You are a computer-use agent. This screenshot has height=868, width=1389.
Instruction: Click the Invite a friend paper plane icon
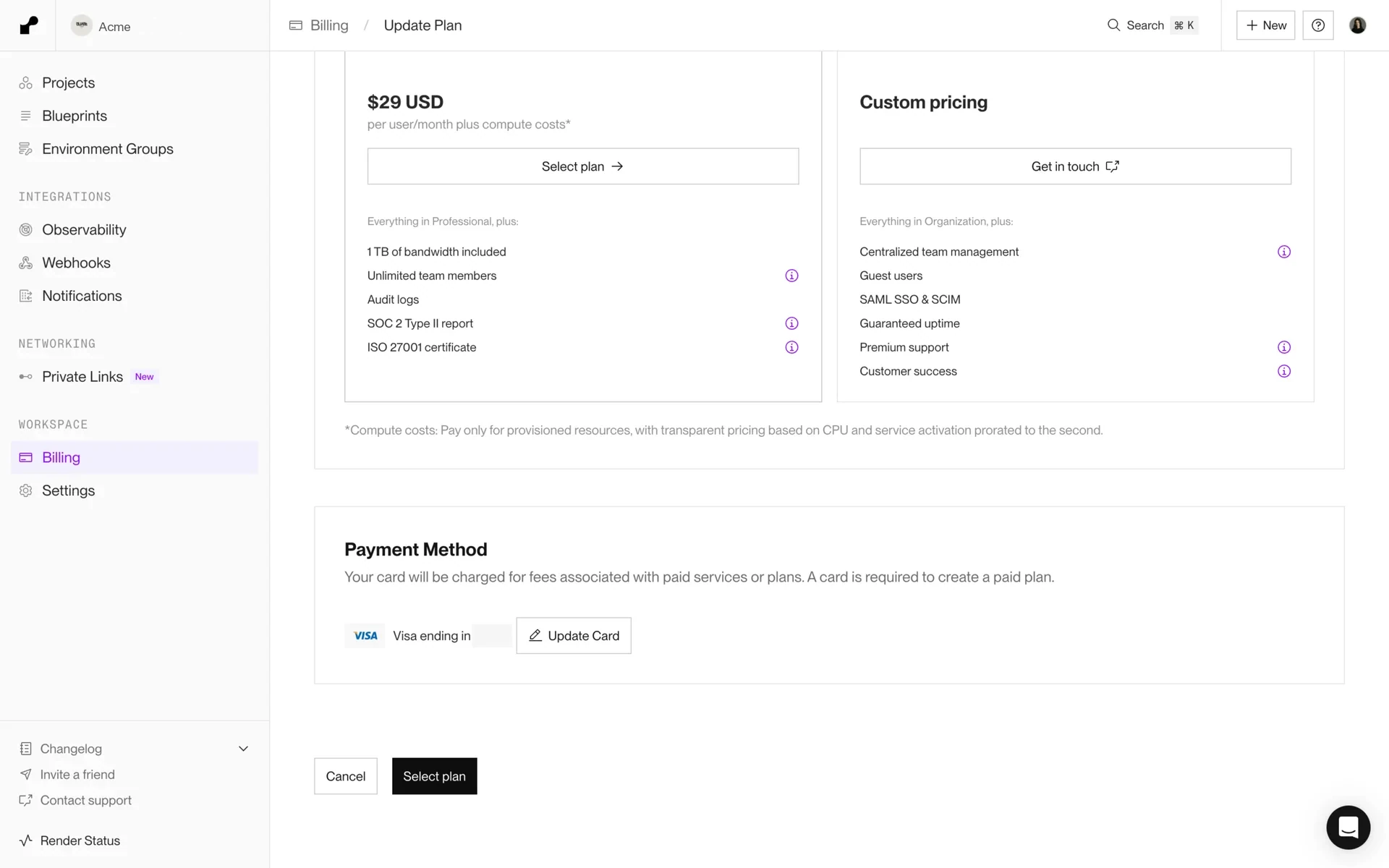coord(26,775)
